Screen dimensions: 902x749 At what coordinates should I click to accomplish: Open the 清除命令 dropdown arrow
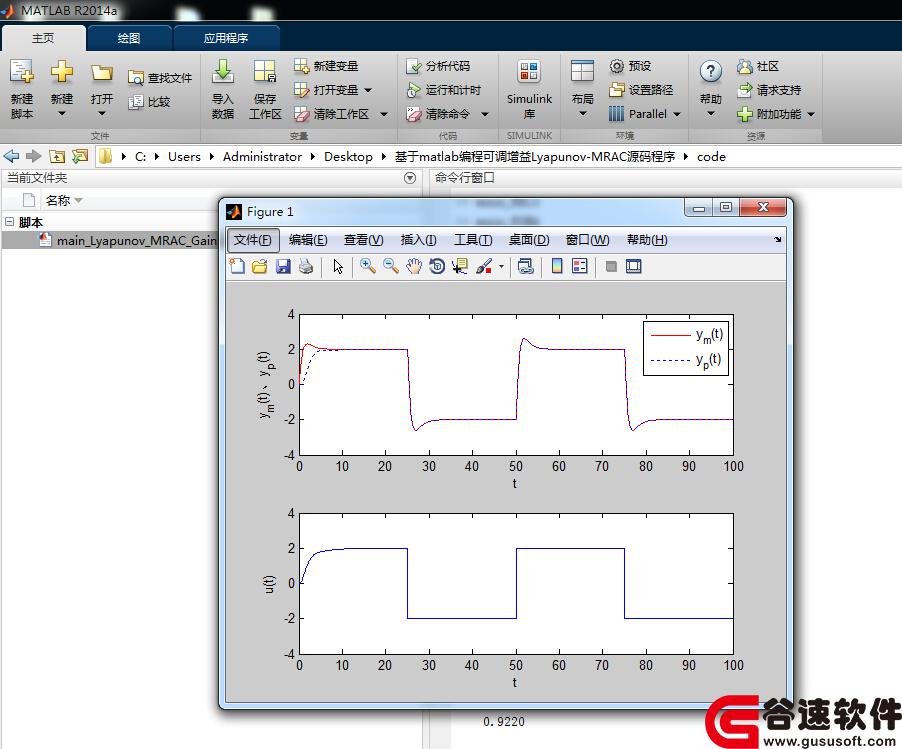pyautogui.click(x=484, y=114)
